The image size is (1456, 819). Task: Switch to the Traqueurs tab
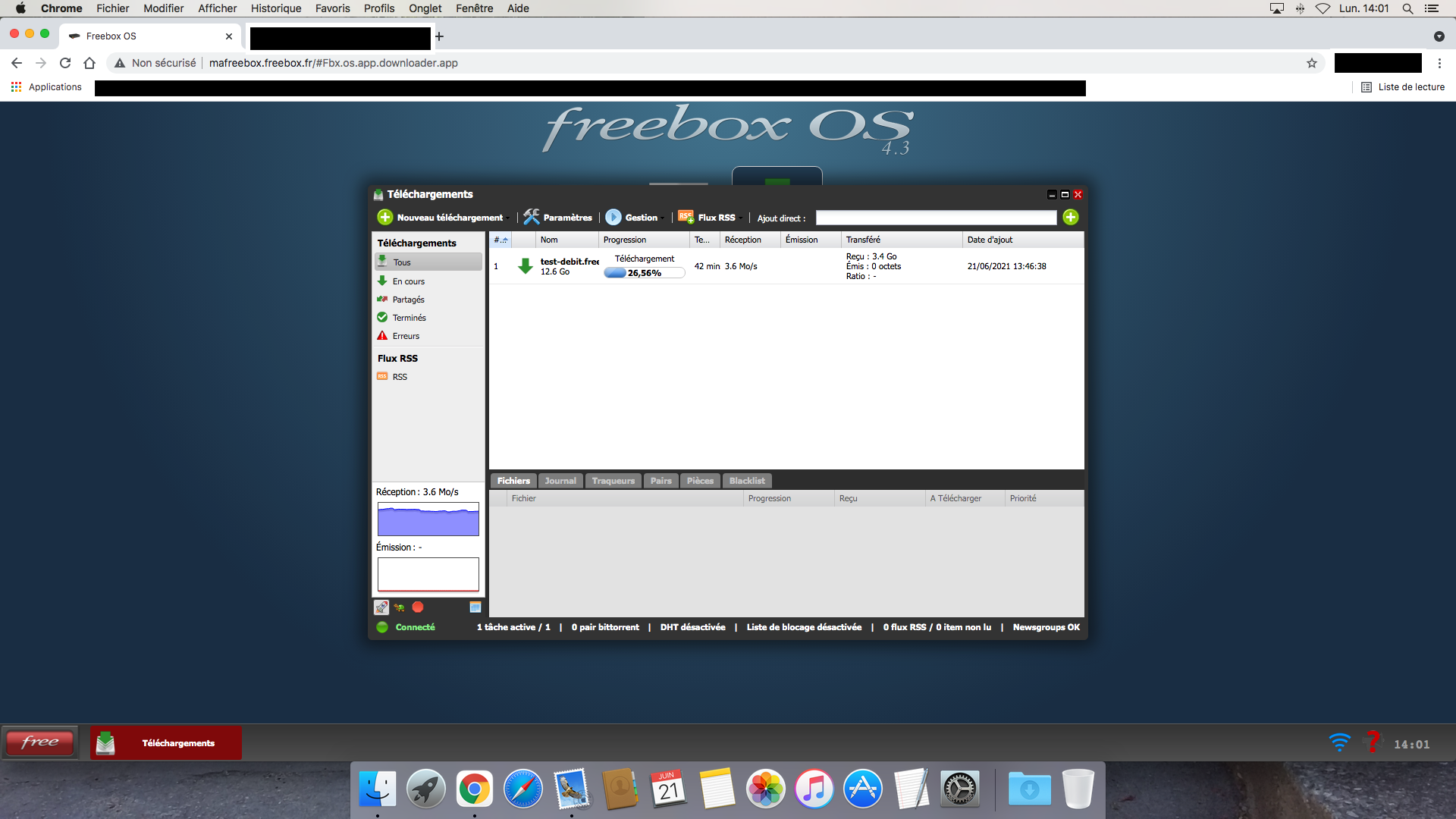(x=613, y=481)
